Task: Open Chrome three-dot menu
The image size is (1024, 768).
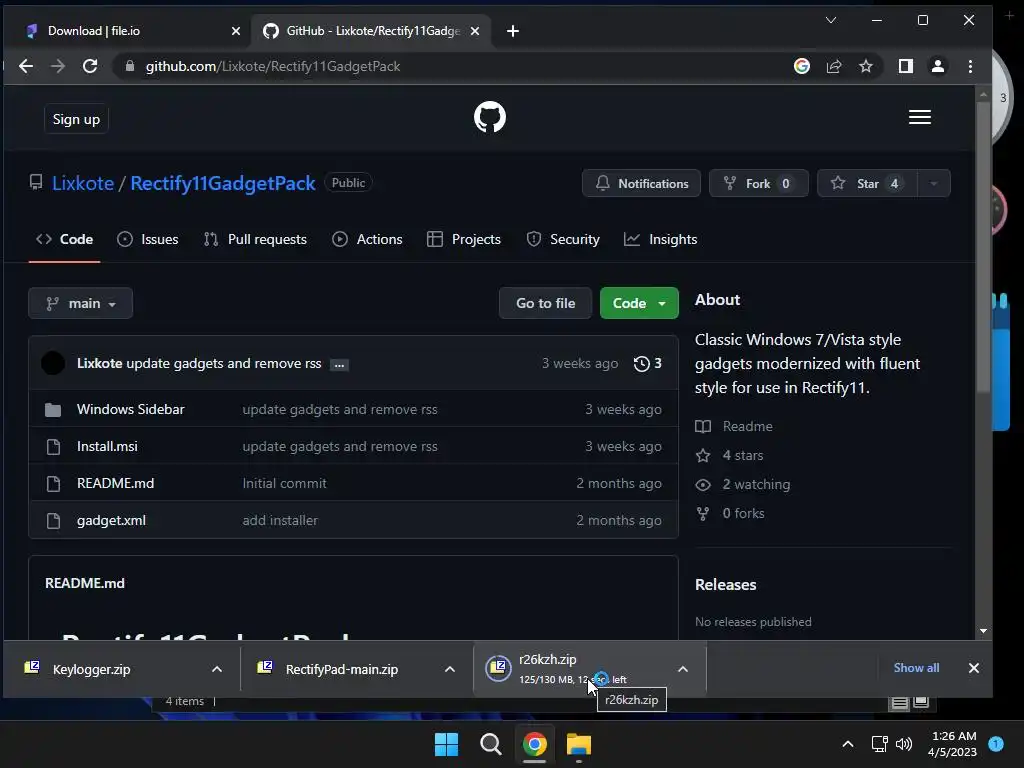Action: coord(970,66)
